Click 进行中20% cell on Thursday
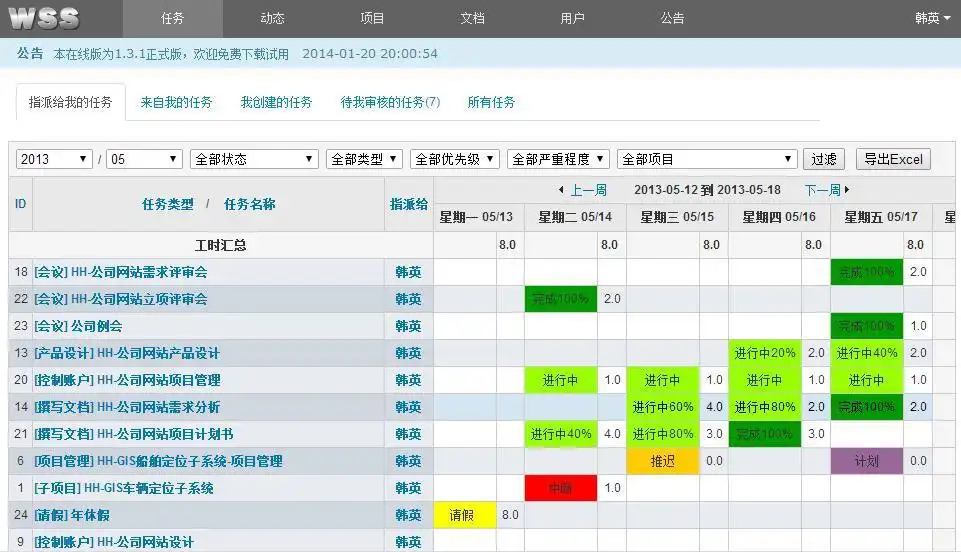Image resolution: width=961 pixels, height=552 pixels. (765, 353)
